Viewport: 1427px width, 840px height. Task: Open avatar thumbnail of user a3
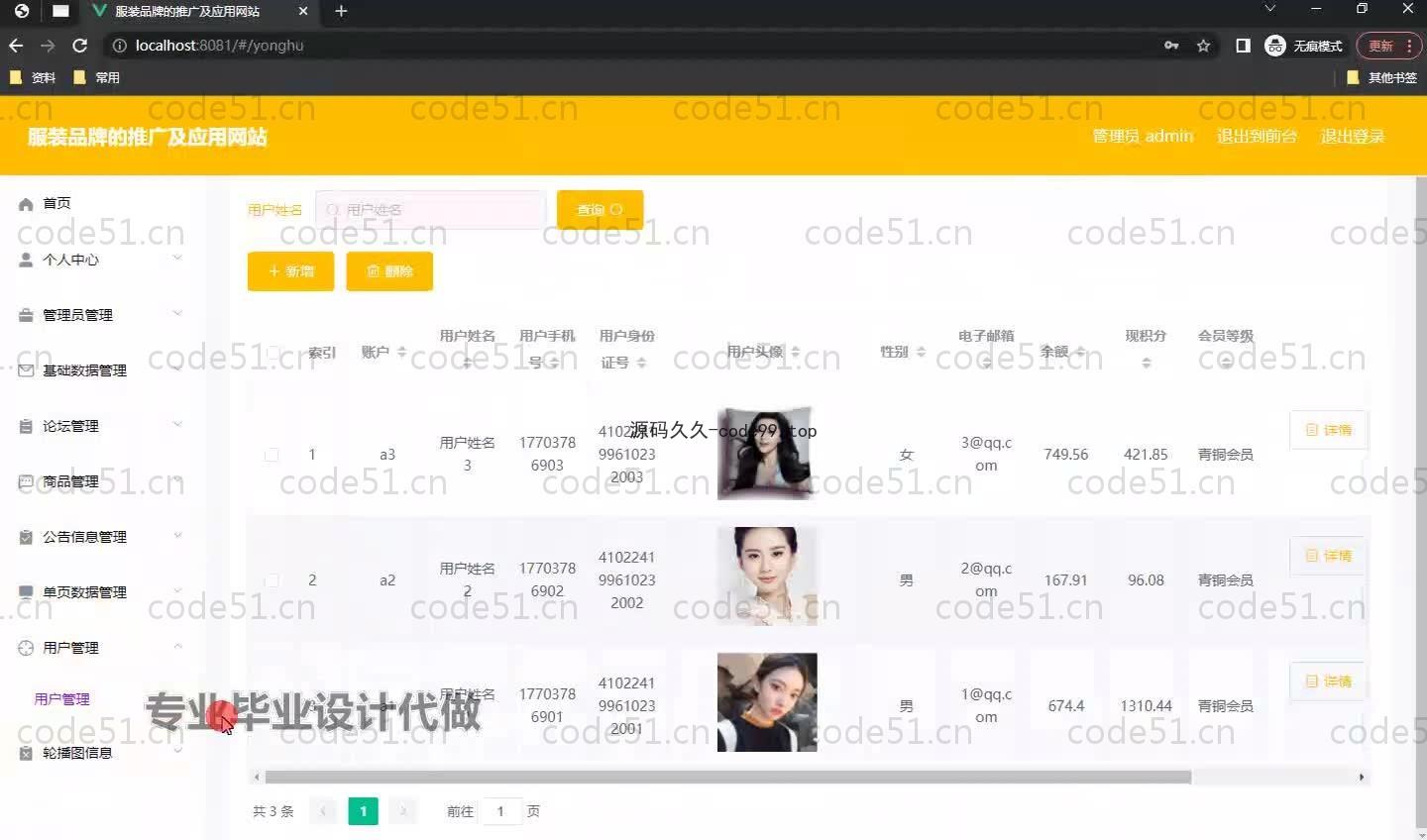click(766, 454)
